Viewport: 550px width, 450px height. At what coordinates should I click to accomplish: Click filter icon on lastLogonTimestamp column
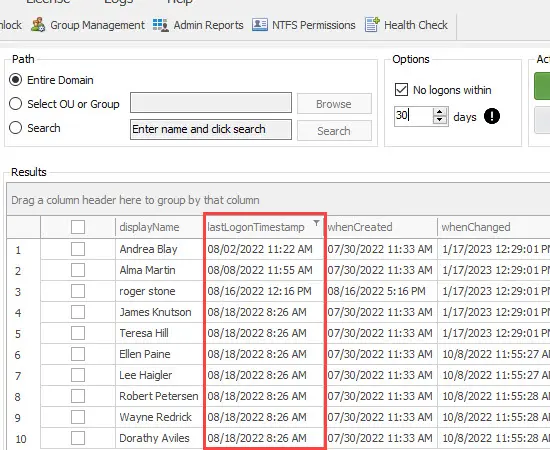coord(316,223)
